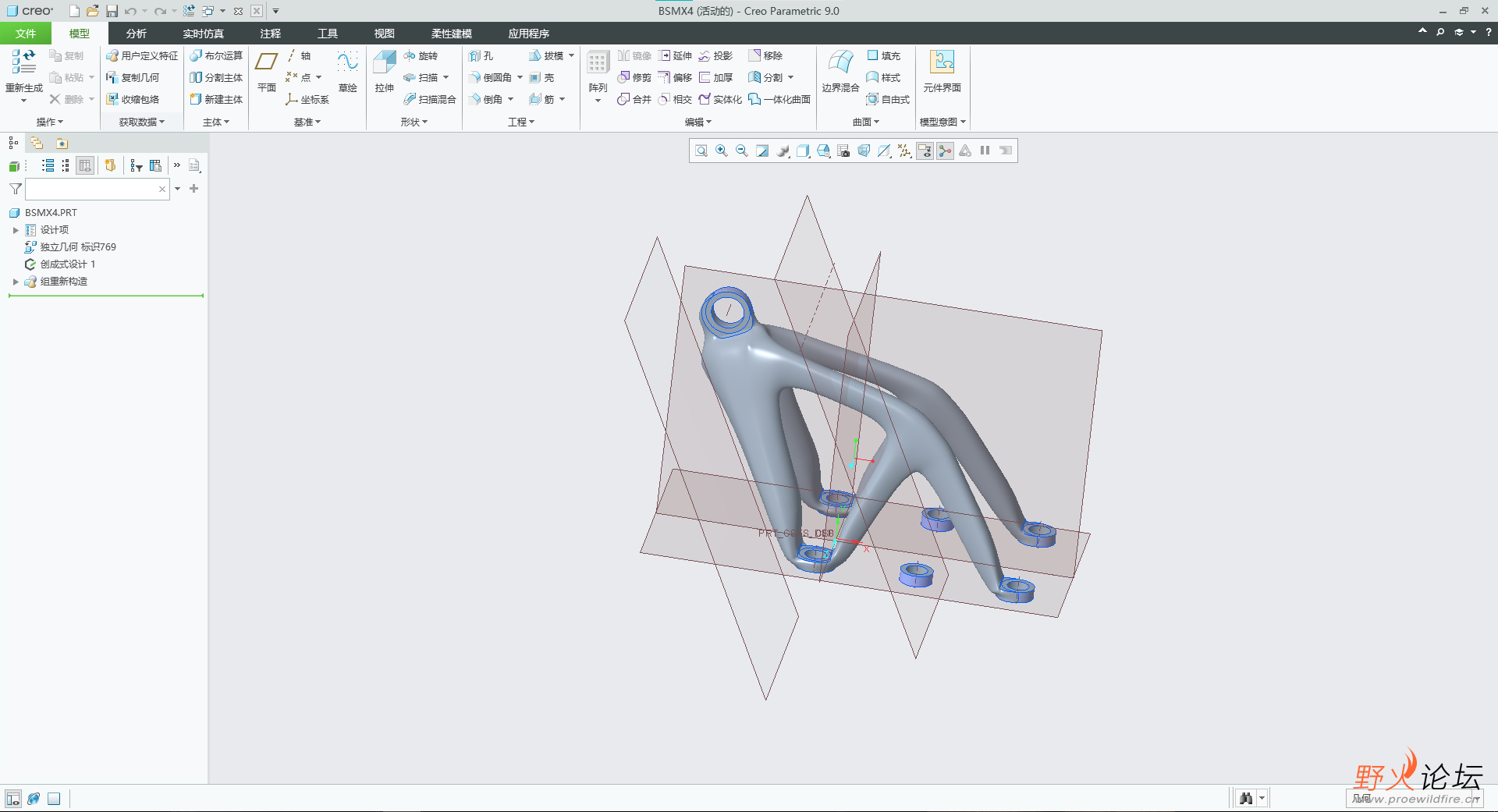Select the 创成式设计 1 tree item
Viewport: 1498px width, 812px height.
pos(59,264)
